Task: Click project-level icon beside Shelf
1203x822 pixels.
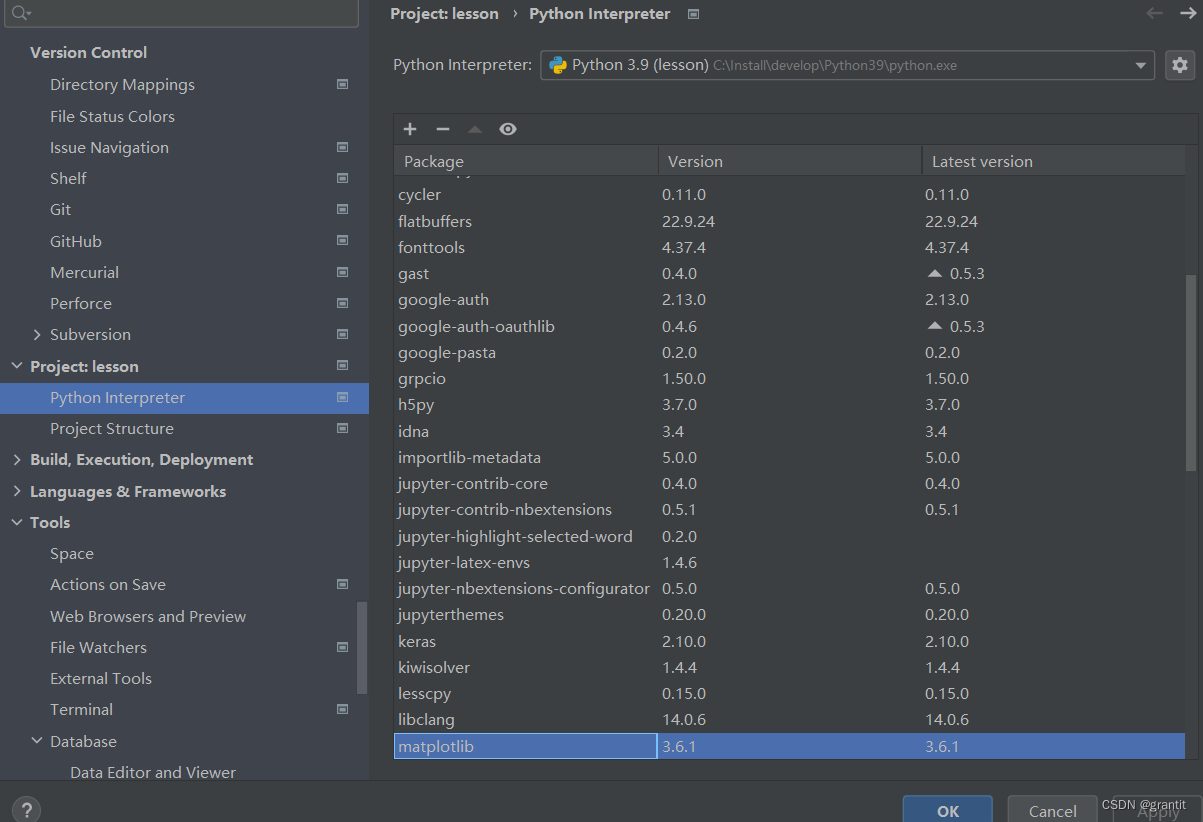Action: pos(343,178)
